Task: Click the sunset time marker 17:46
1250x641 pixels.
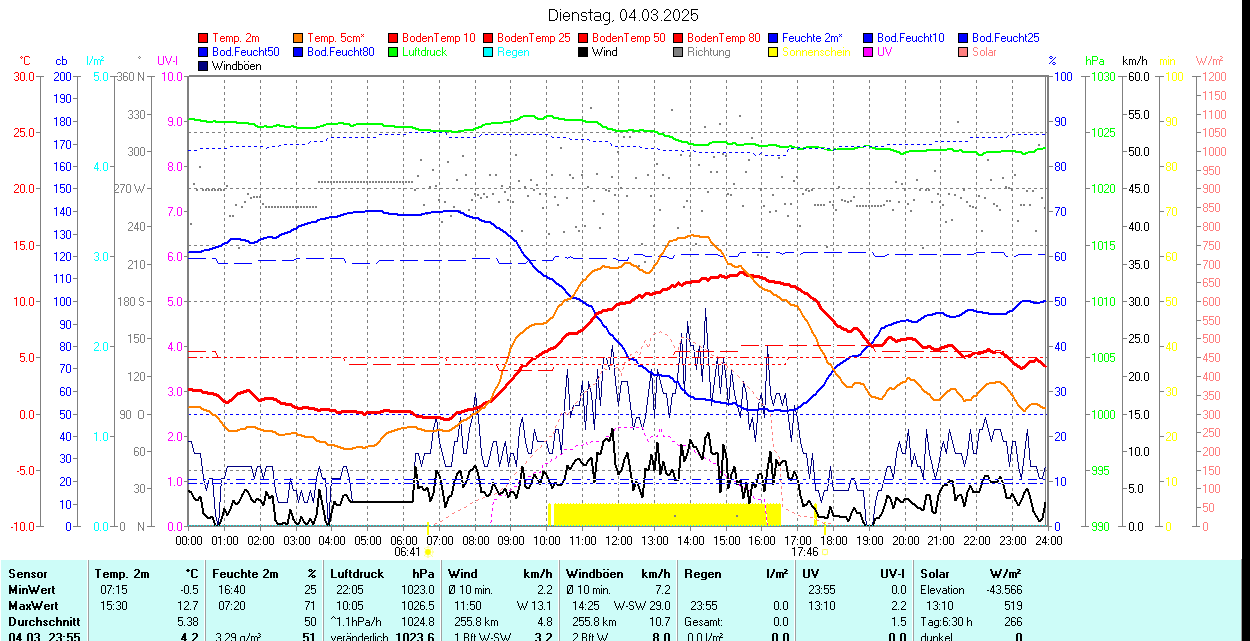Action: pos(804,551)
